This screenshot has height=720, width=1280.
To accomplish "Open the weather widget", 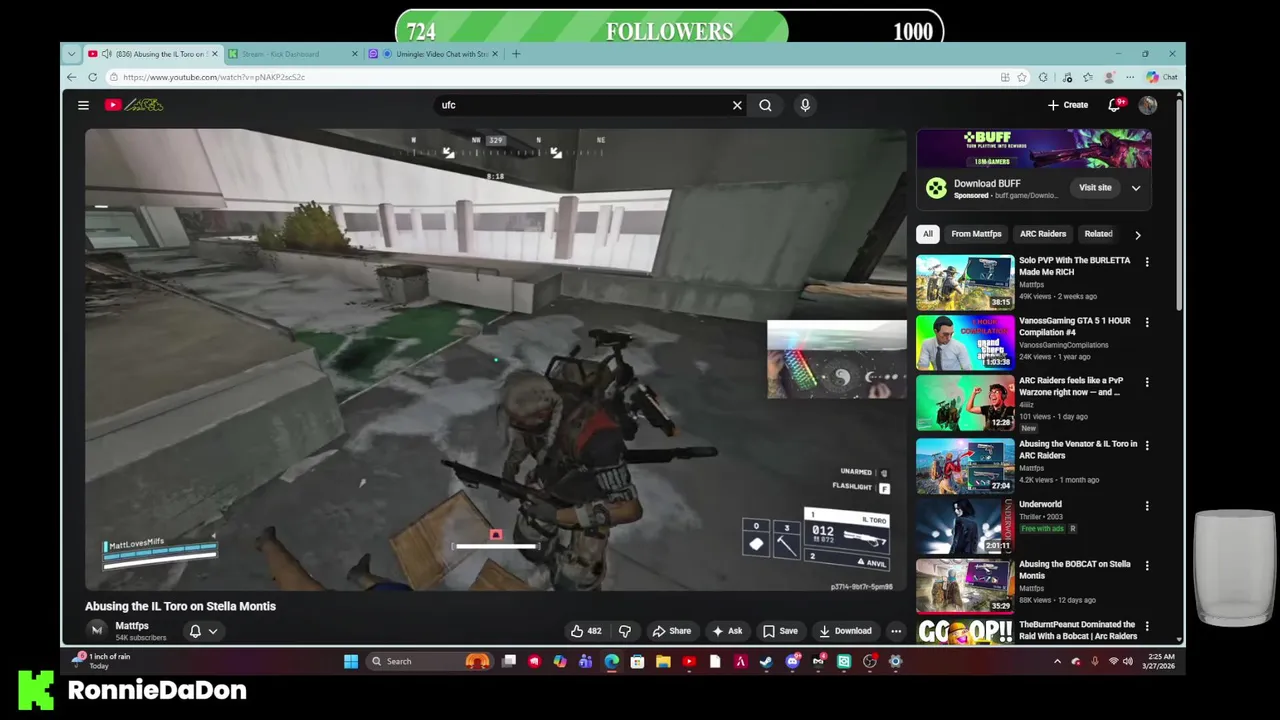I will (101, 661).
